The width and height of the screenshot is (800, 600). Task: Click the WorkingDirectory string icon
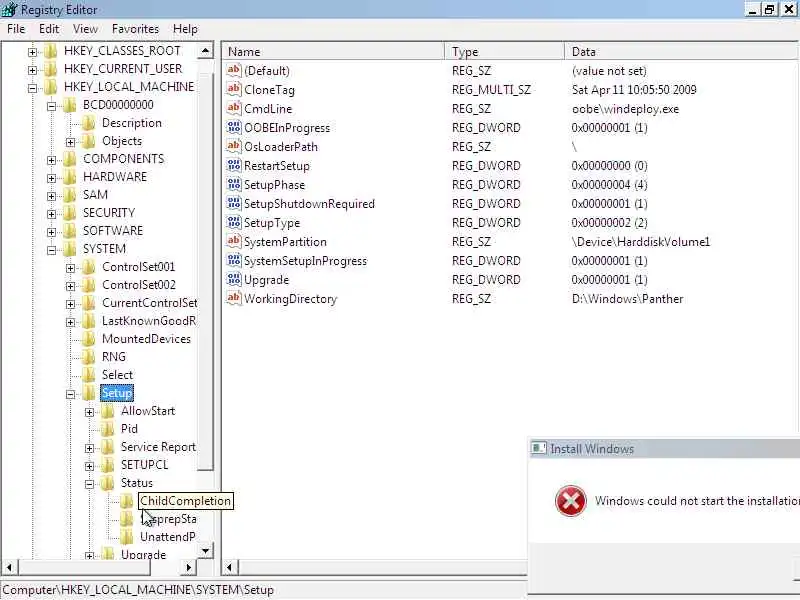point(234,298)
